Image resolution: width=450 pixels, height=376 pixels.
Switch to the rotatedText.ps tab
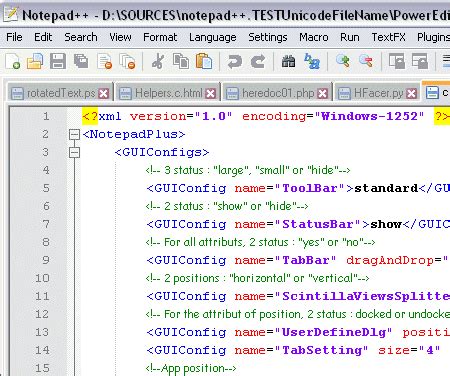click(x=61, y=93)
